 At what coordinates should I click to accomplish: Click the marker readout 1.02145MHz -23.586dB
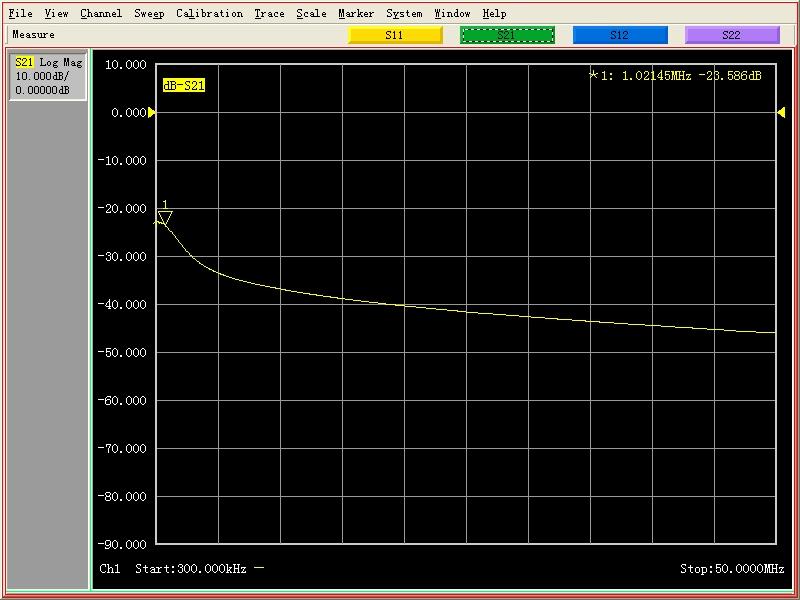click(x=675, y=76)
